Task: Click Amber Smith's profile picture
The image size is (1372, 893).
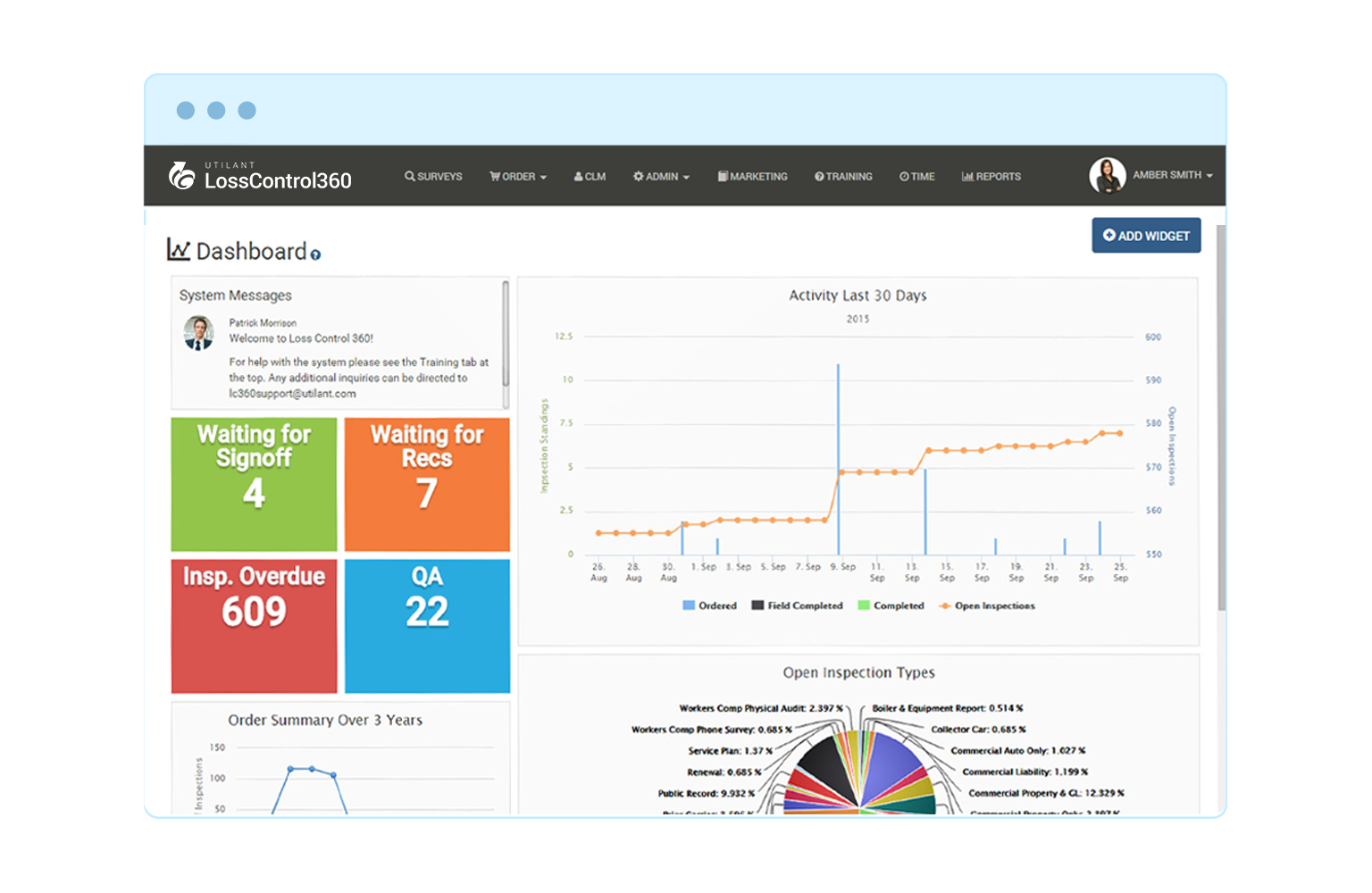Action: point(1108,175)
